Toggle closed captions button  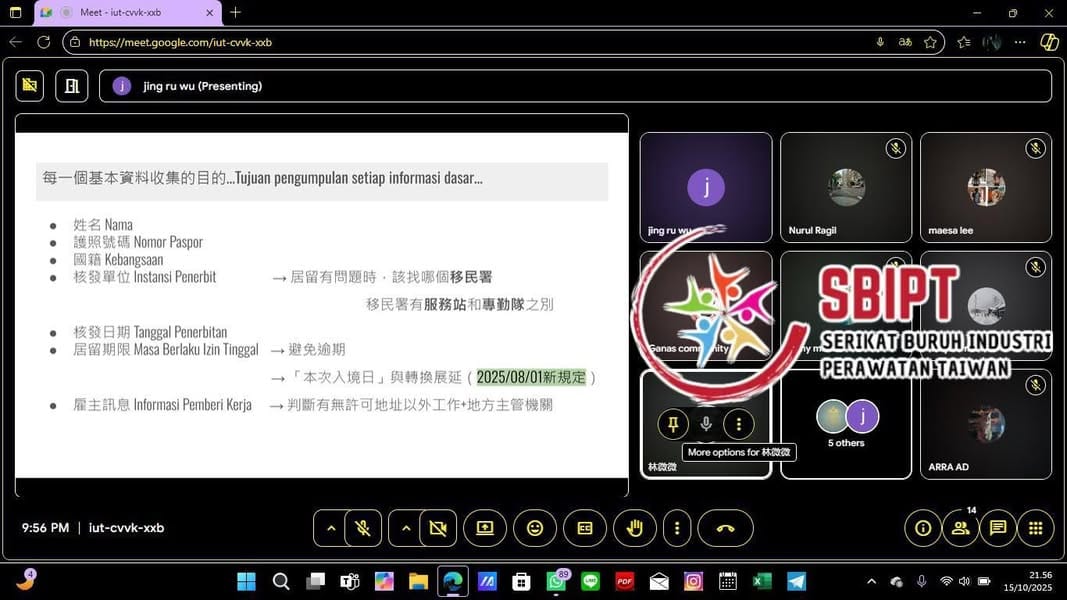(x=585, y=528)
